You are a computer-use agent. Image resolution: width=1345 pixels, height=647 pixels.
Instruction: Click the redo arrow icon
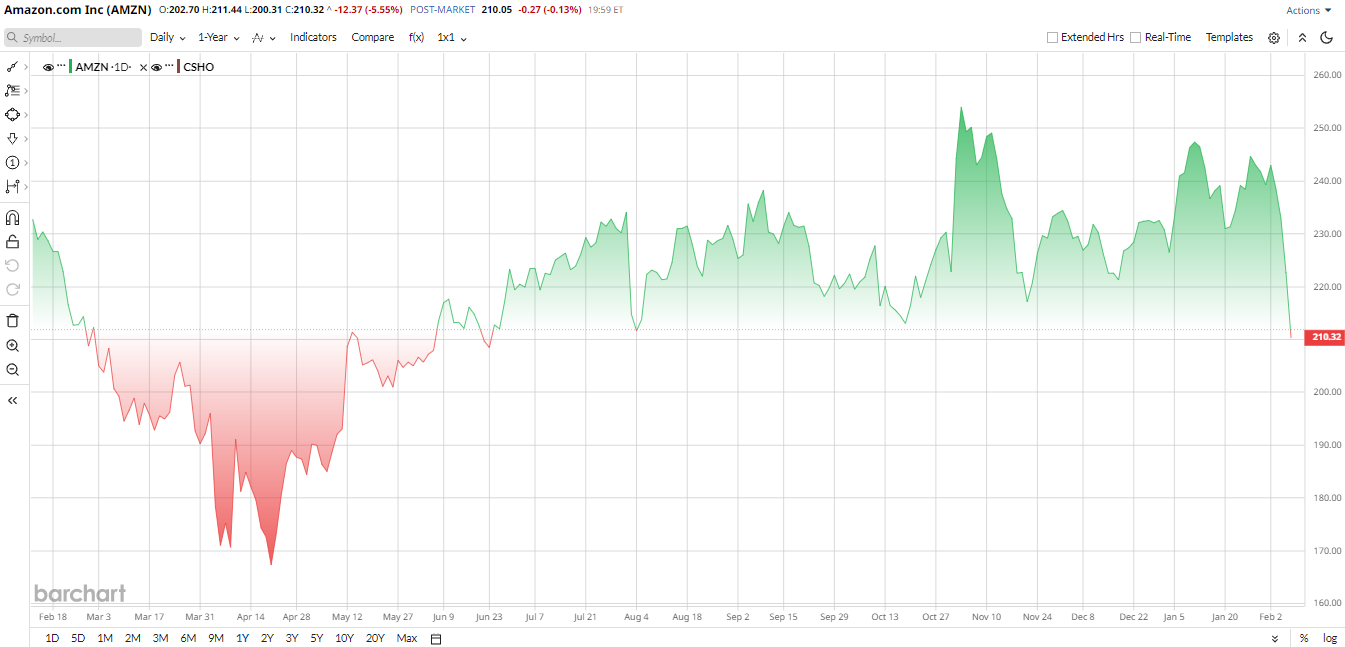(13, 289)
